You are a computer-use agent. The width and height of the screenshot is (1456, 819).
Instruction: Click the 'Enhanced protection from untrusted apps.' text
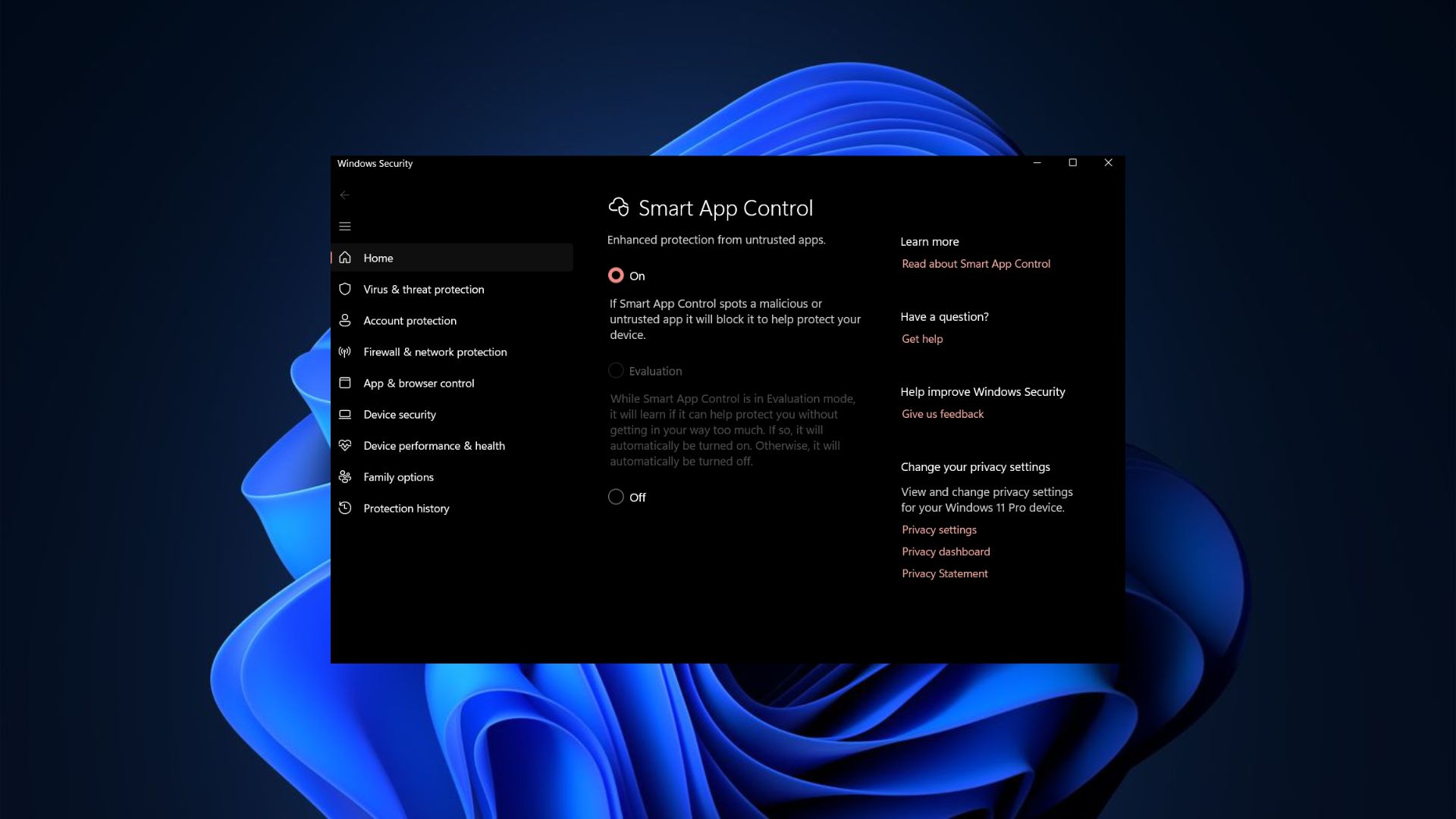716,240
